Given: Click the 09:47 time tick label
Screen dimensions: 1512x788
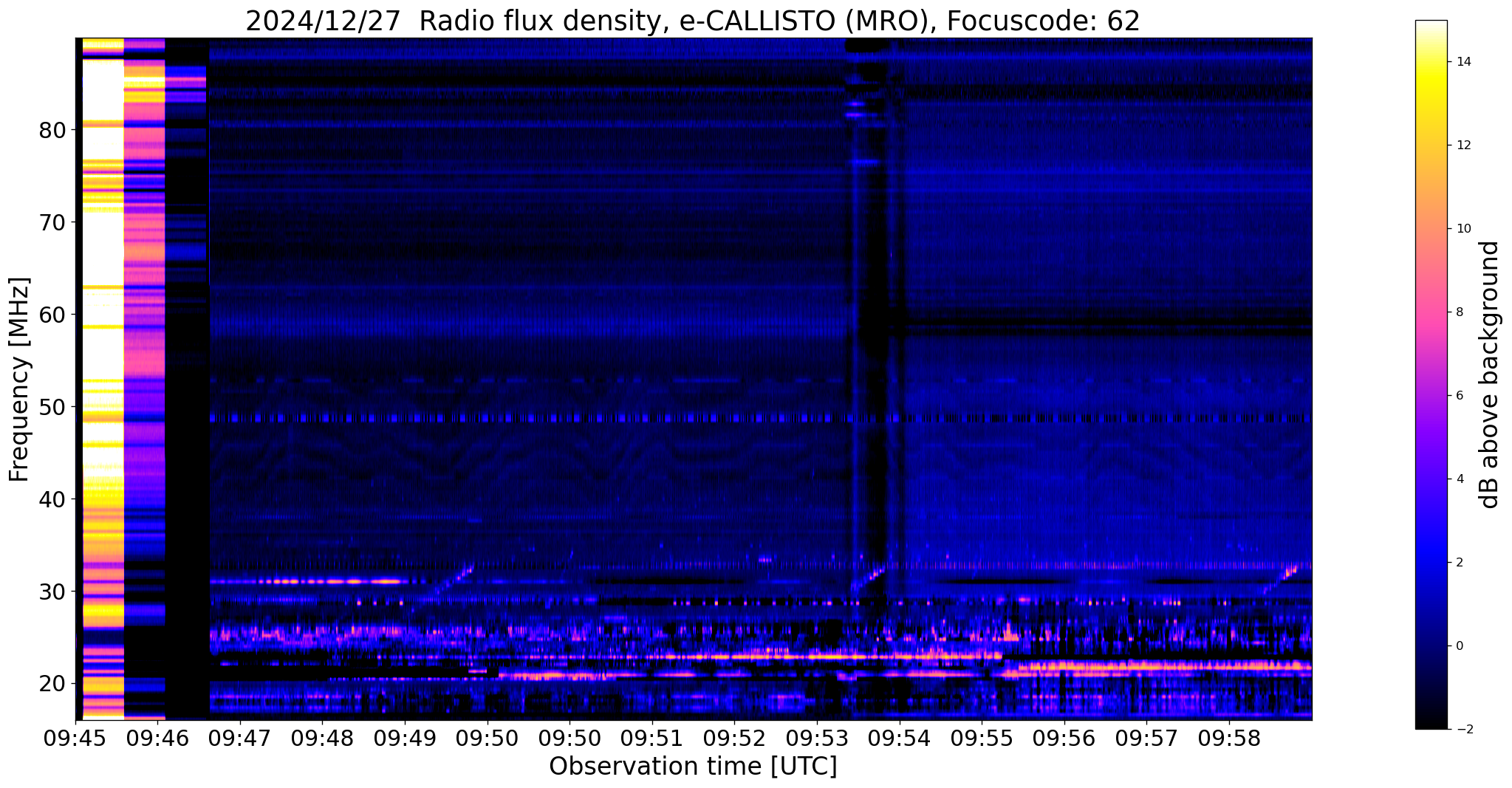Looking at the screenshot, I should coord(241,739).
